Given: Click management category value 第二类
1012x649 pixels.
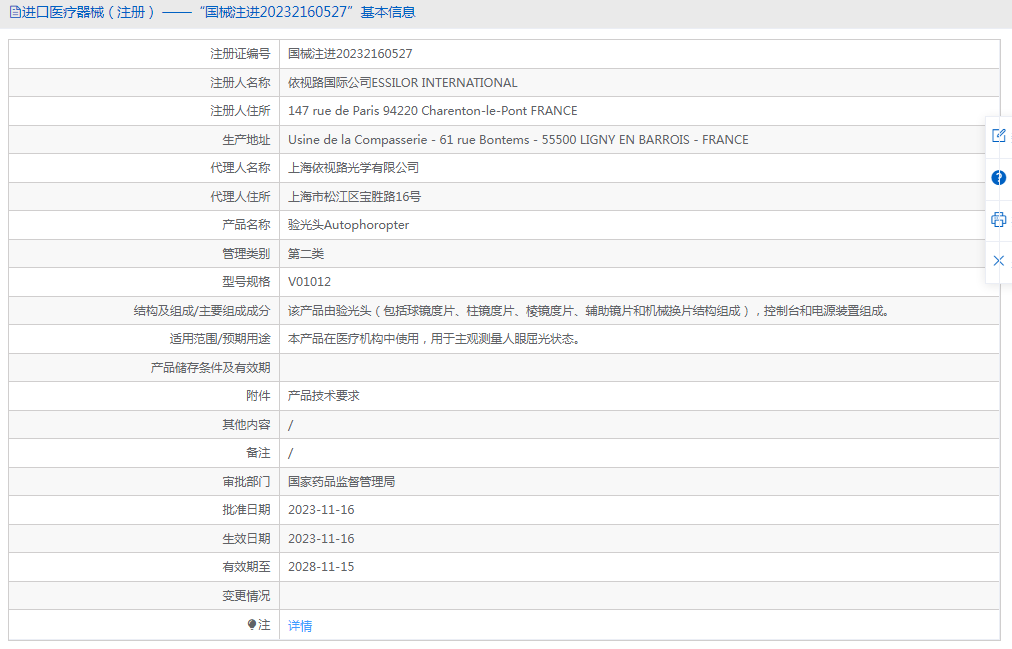Looking at the screenshot, I should point(306,254).
